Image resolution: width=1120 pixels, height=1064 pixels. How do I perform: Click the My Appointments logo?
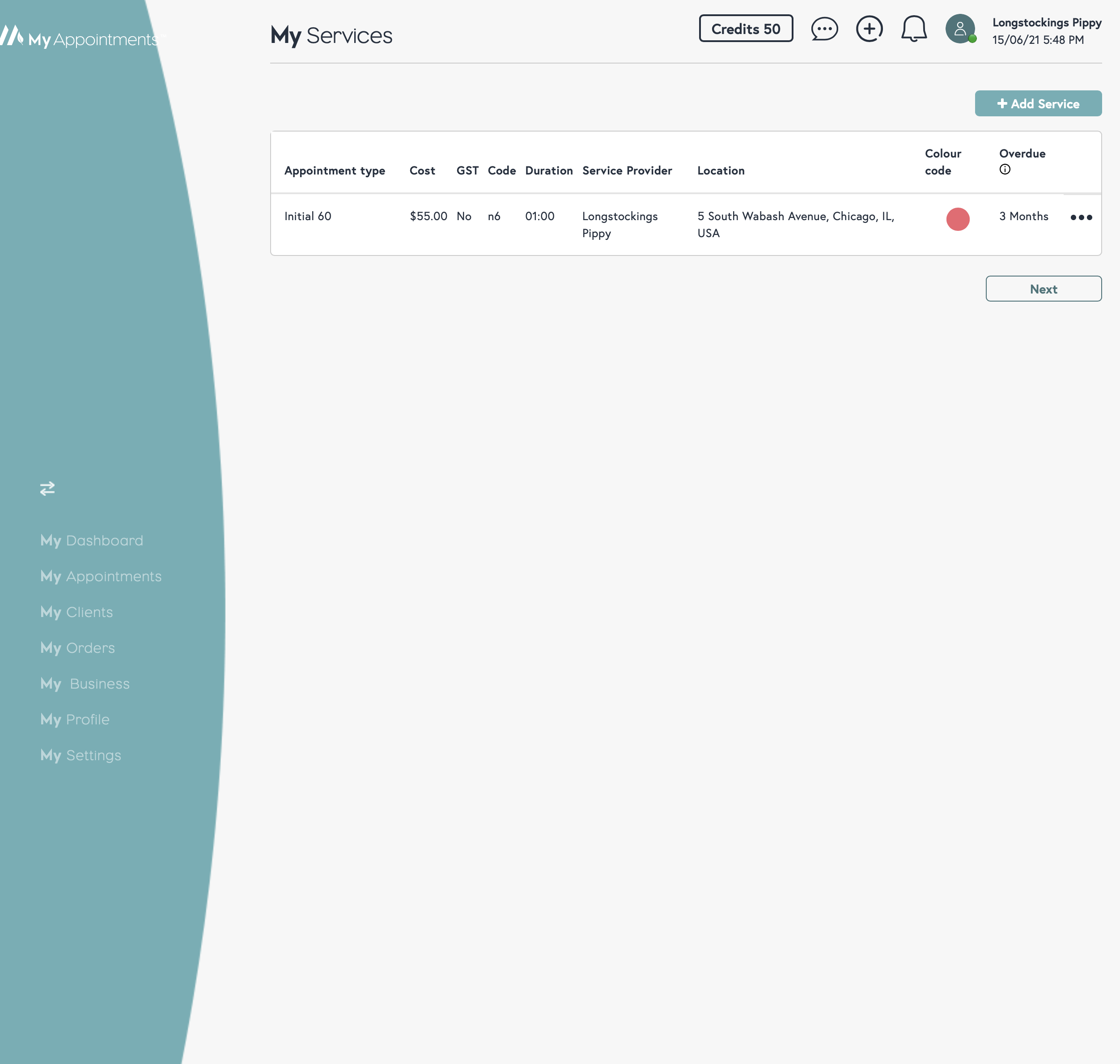(82, 38)
